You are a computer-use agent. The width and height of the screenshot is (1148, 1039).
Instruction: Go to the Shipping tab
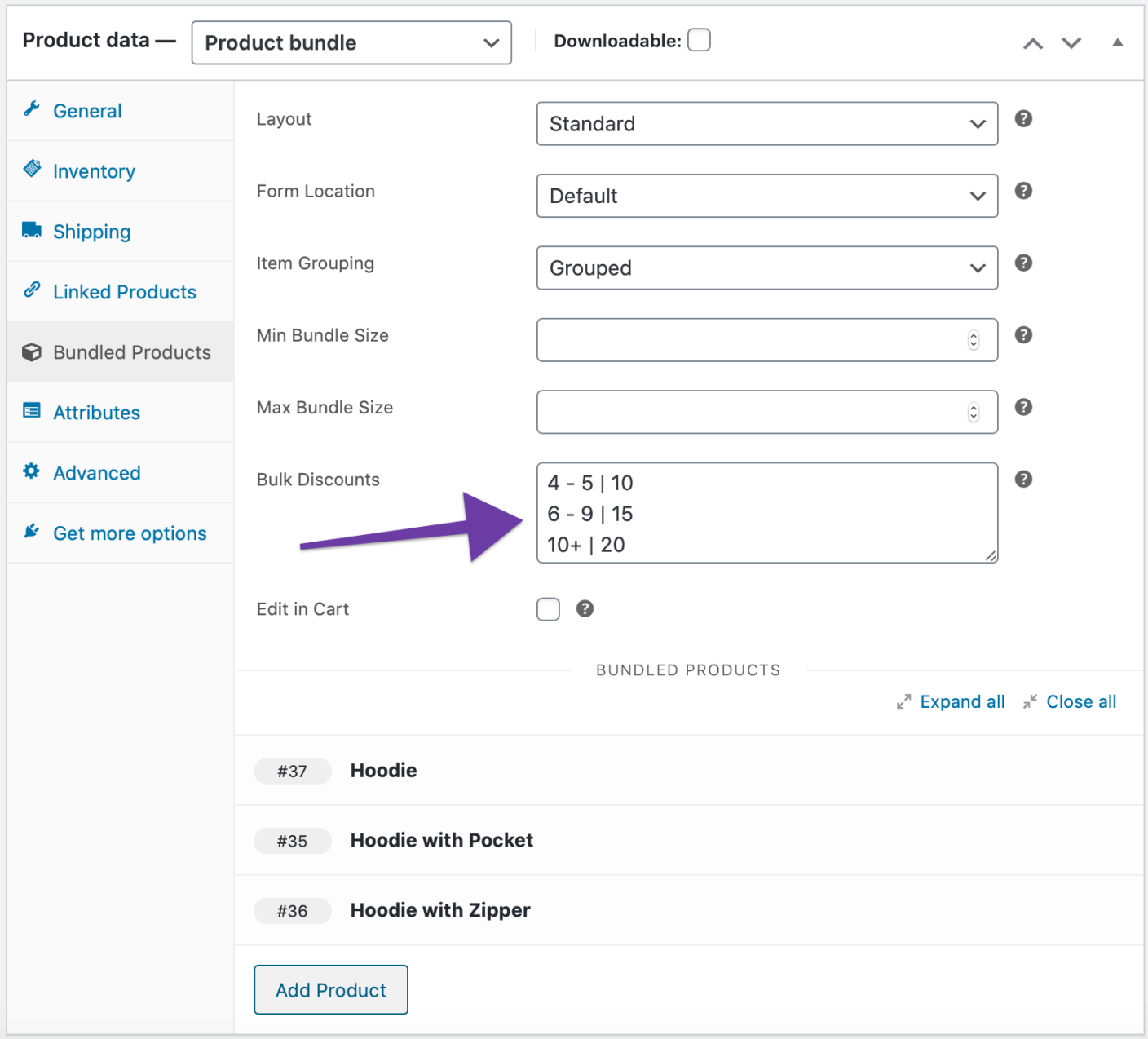121,232
